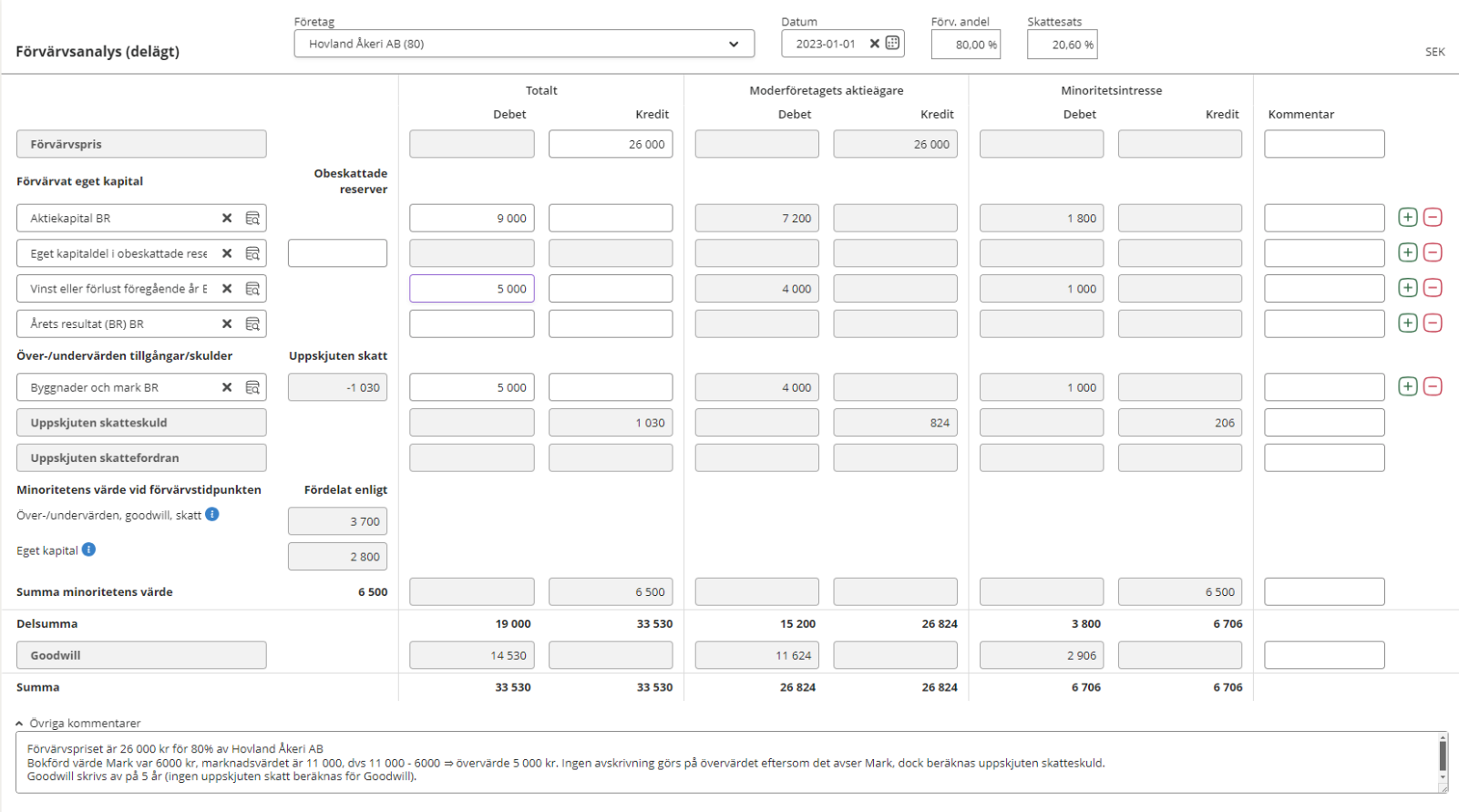Edit the Skattesats percentage field
Screen dimensions: 1459x812
(1062, 45)
